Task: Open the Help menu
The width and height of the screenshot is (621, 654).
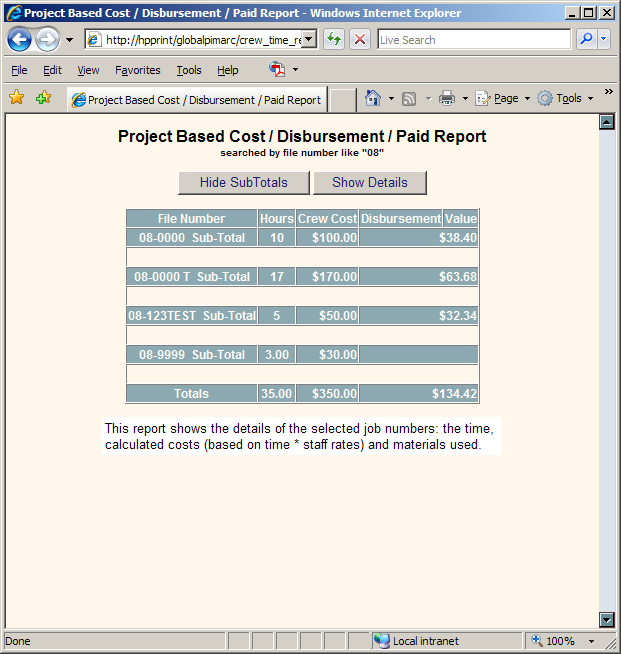Action: (x=227, y=70)
